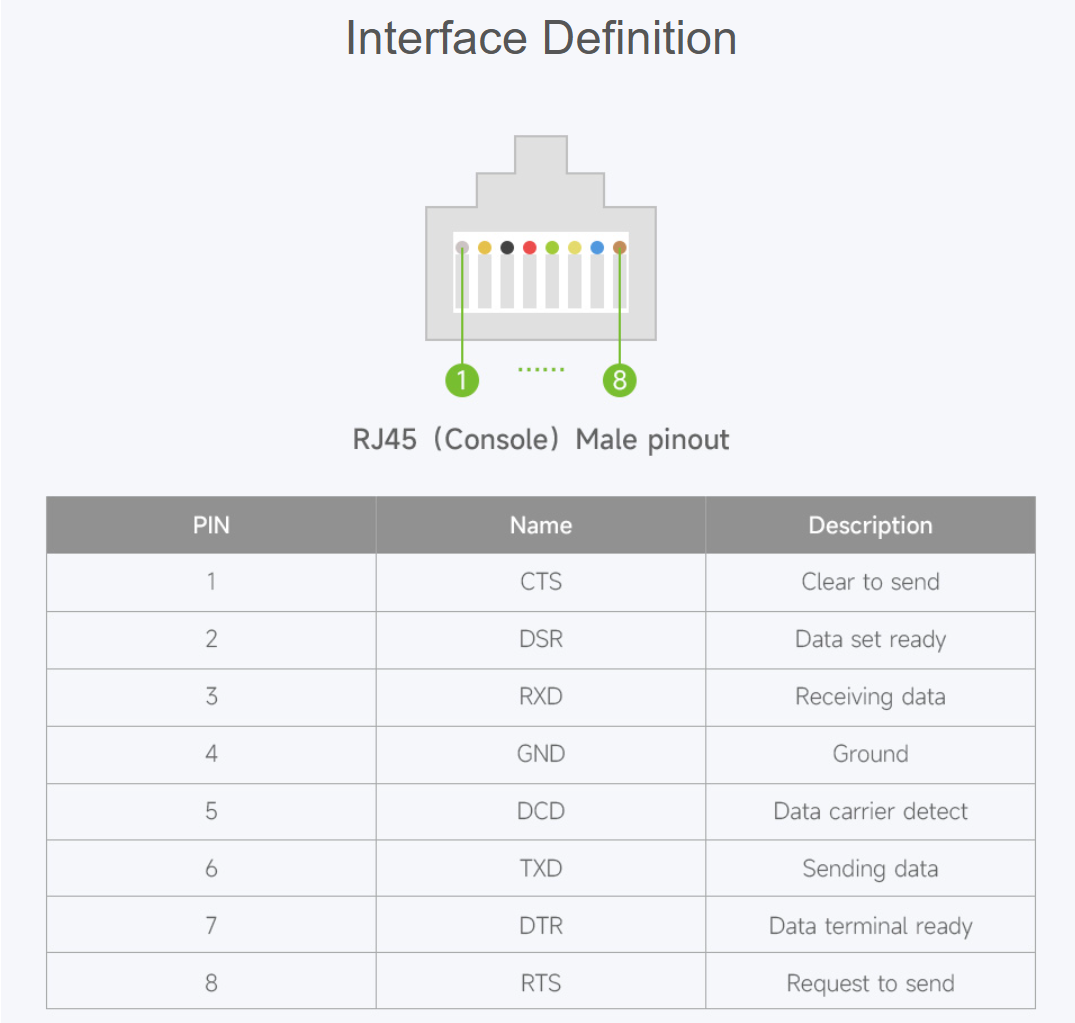
Task: Select the red pin dot in connector
Action: point(529,248)
